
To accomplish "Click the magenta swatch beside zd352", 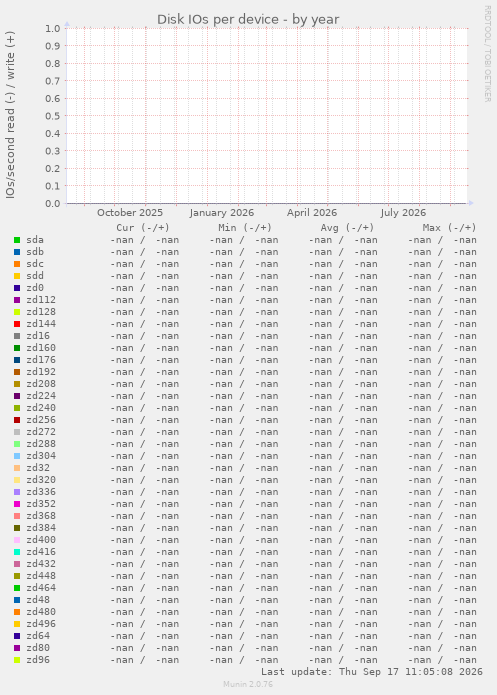I will click(x=17, y=504).
